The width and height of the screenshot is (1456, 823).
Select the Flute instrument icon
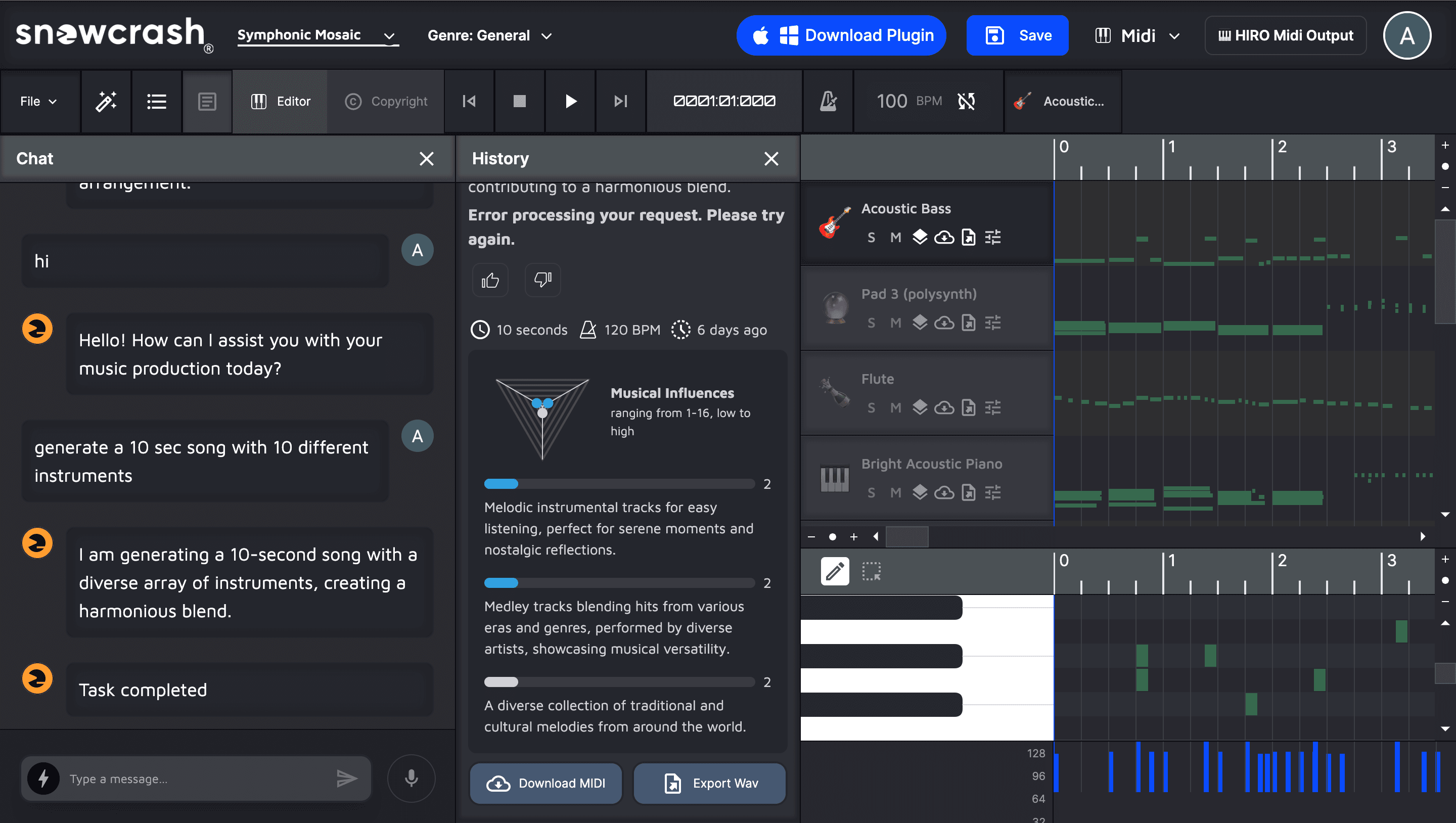[x=834, y=392]
